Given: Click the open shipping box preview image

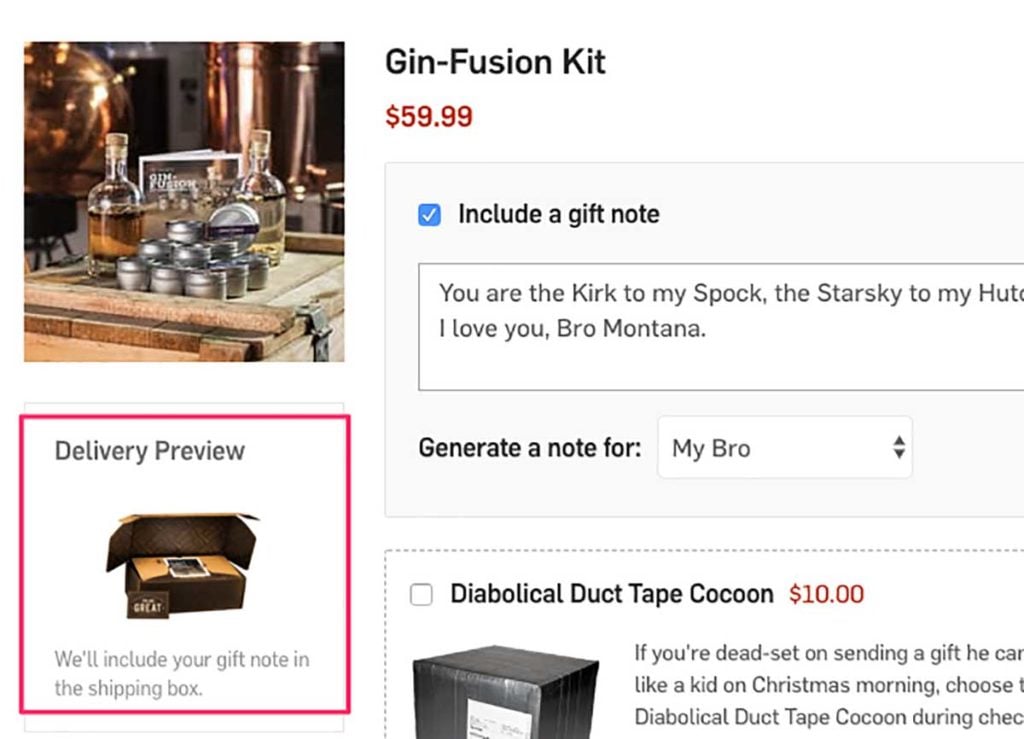Looking at the screenshot, I should [x=182, y=565].
